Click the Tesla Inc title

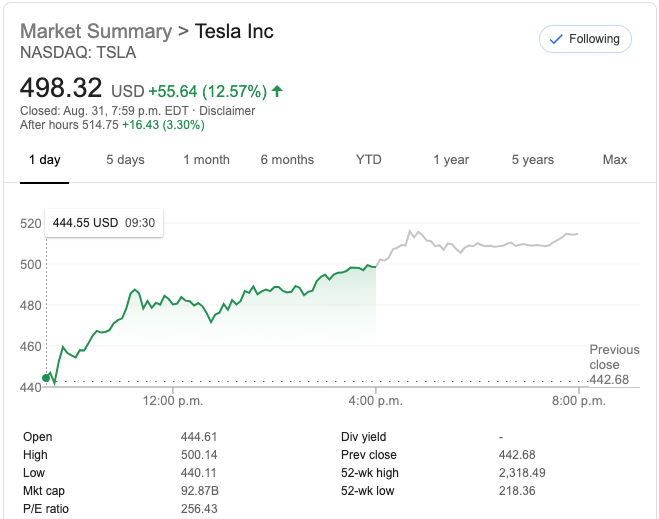click(x=234, y=31)
